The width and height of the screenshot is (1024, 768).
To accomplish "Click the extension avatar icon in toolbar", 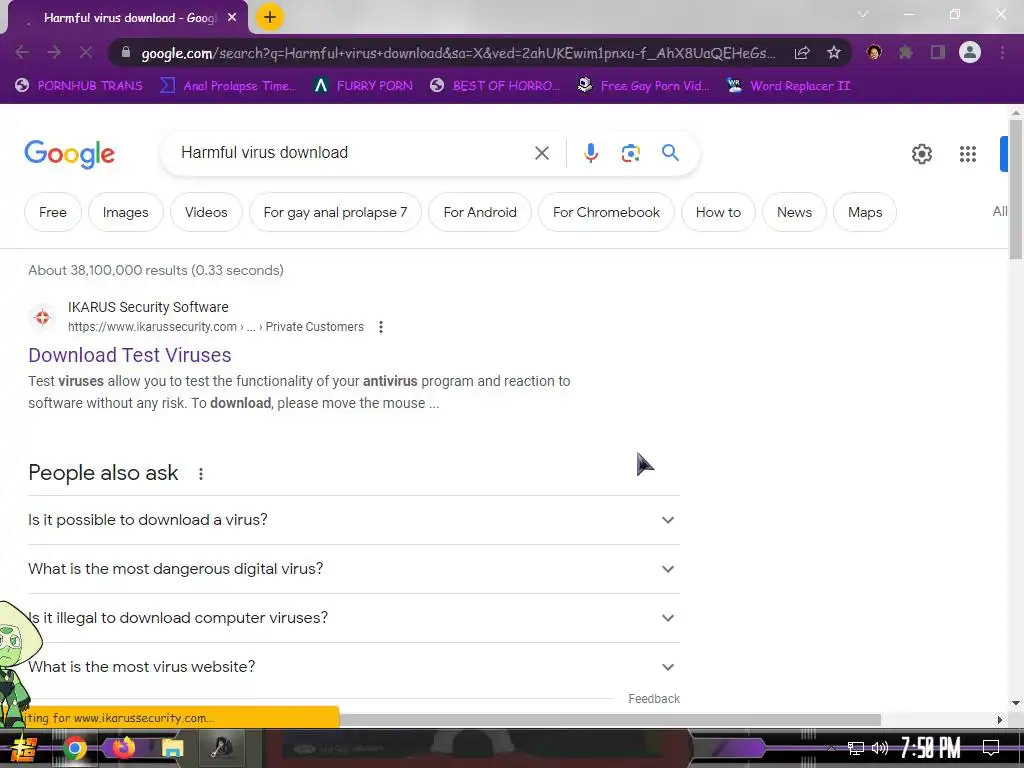I will pos(874,52).
